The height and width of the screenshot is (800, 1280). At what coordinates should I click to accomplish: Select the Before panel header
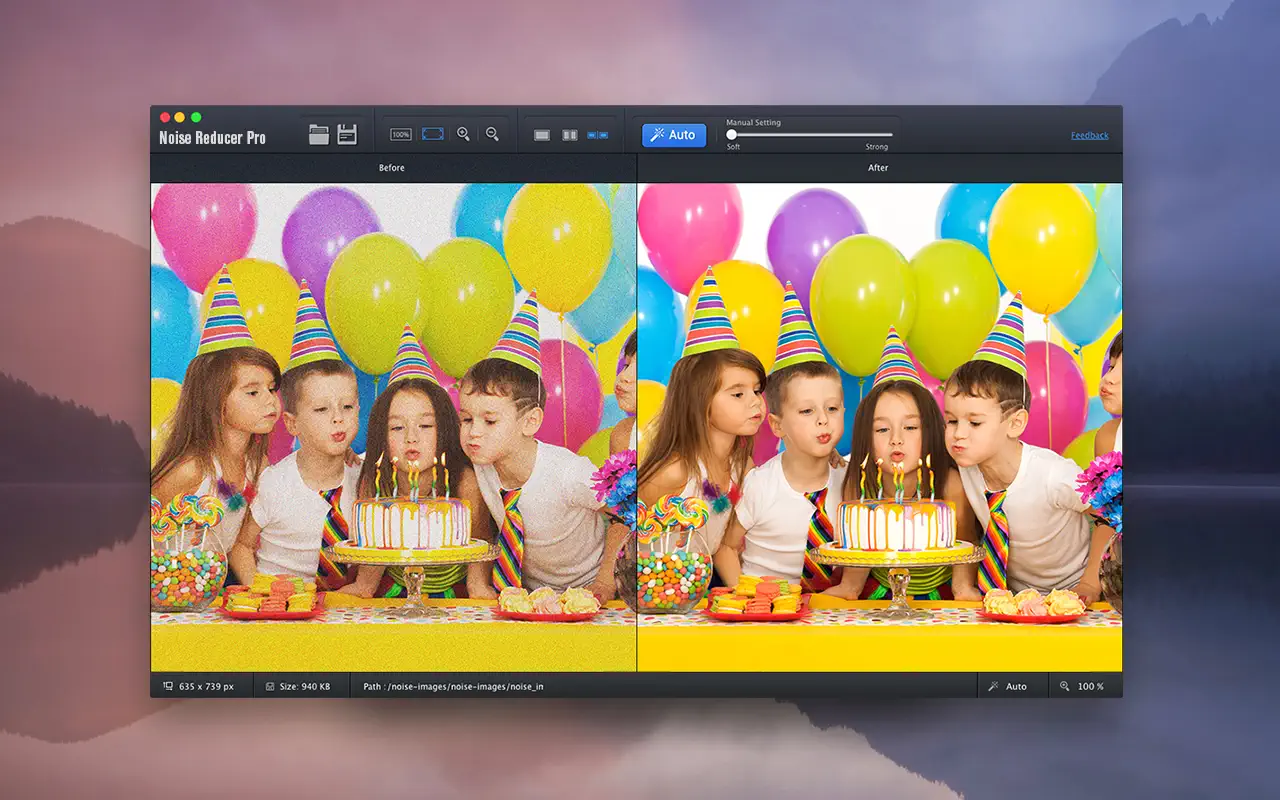392,168
